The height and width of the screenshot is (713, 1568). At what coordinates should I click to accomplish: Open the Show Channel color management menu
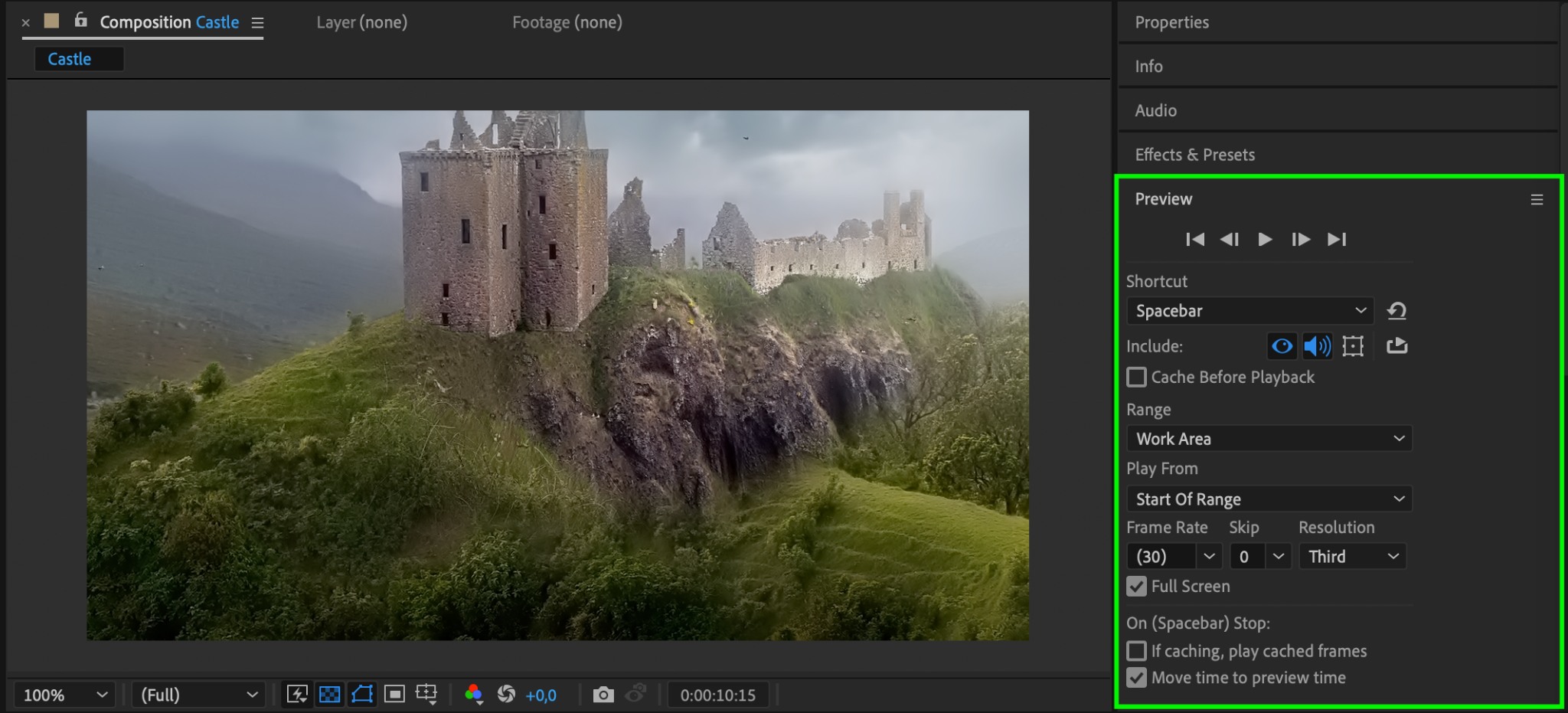click(x=474, y=695)
